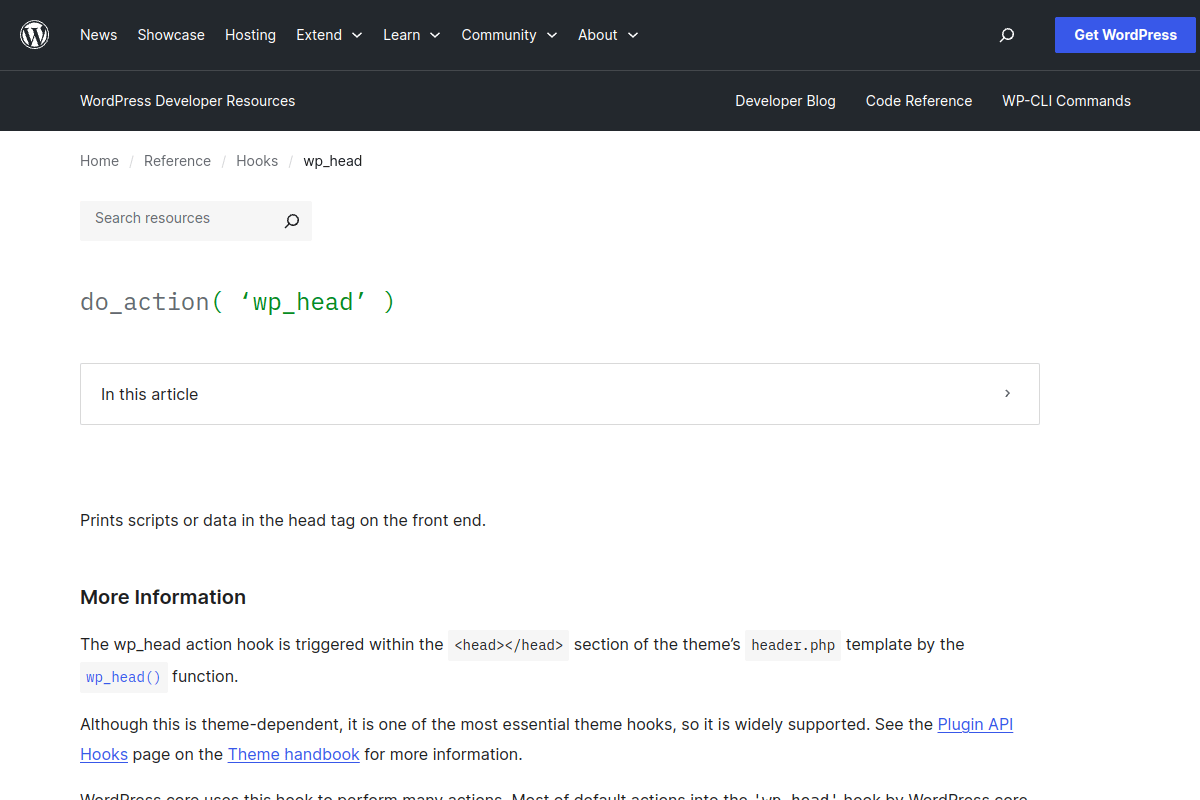Go to Code Reference
Screen dimensions: 1200x800
click(x=918, y=100)
